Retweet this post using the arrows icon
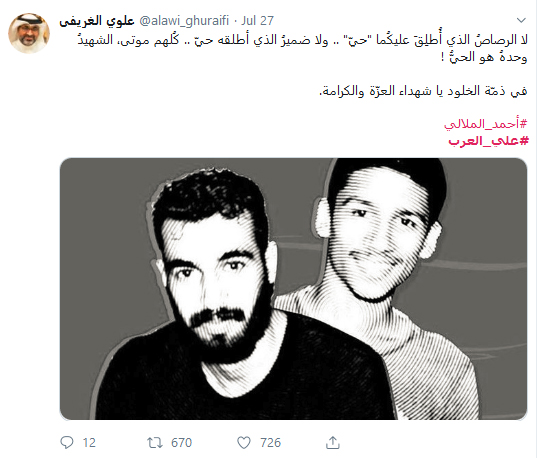This screenshot has width=538, height=458. [154, 443]
